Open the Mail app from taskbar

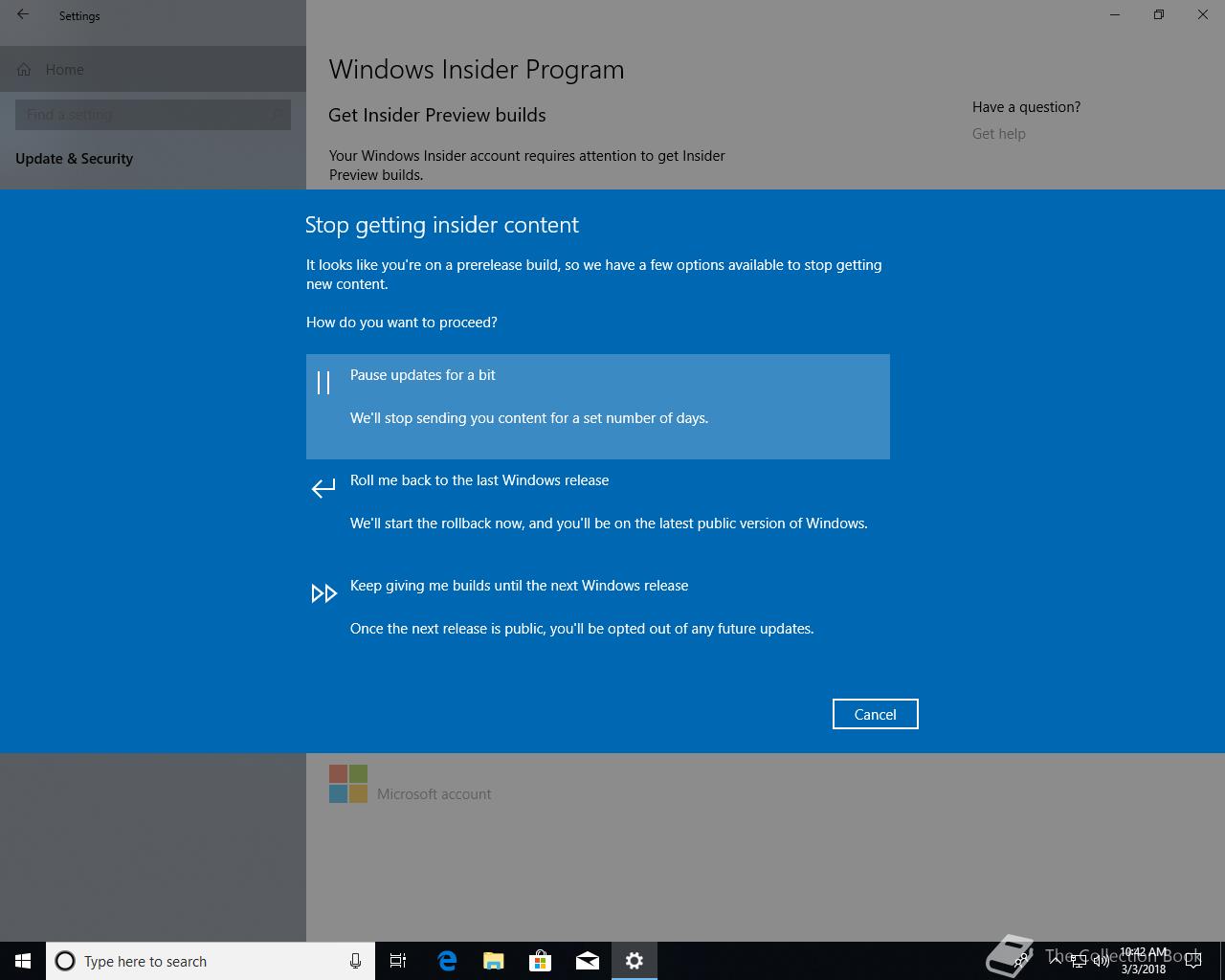(x=588, y=961)
